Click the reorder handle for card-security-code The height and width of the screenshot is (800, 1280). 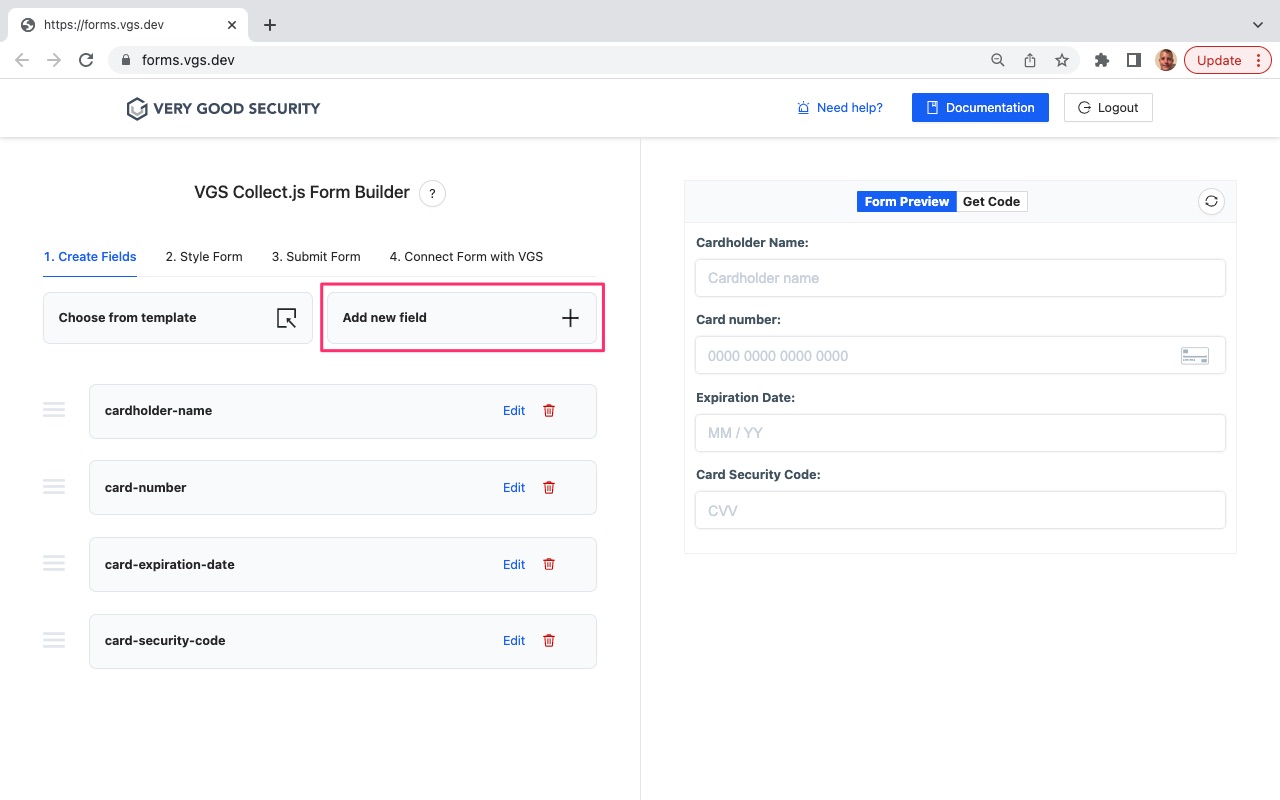(x=54, y=641)
